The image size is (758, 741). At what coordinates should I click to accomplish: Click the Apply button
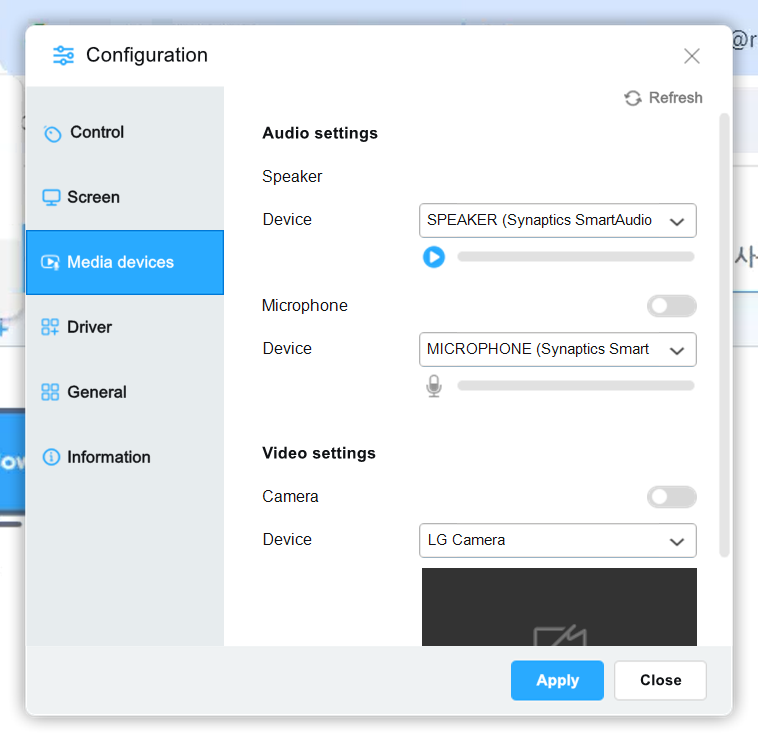pyautogui.click(x=557, y=680)
